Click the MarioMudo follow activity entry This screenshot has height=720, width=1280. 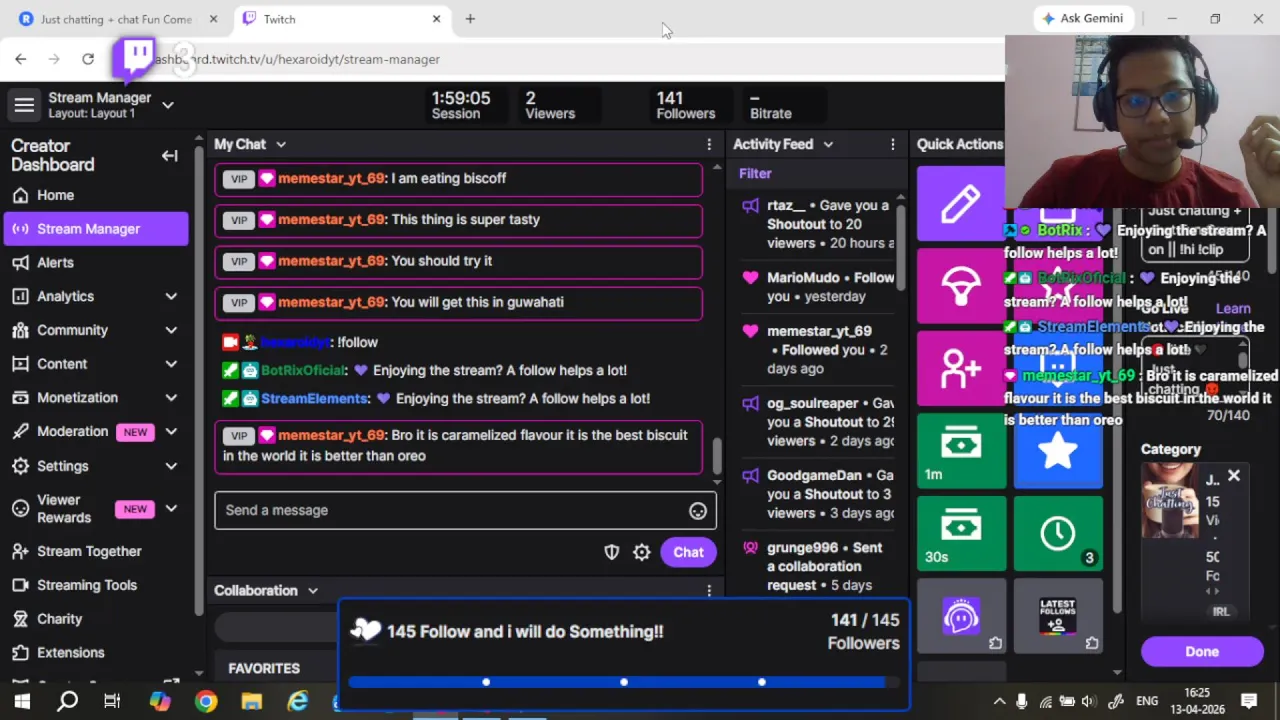click(818, 287)
